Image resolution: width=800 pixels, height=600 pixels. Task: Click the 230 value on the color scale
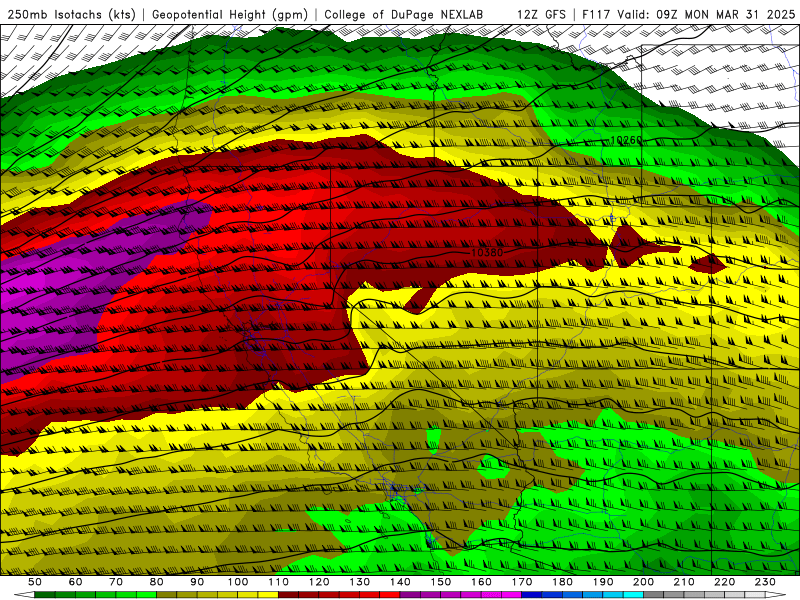tap(765, 582)
